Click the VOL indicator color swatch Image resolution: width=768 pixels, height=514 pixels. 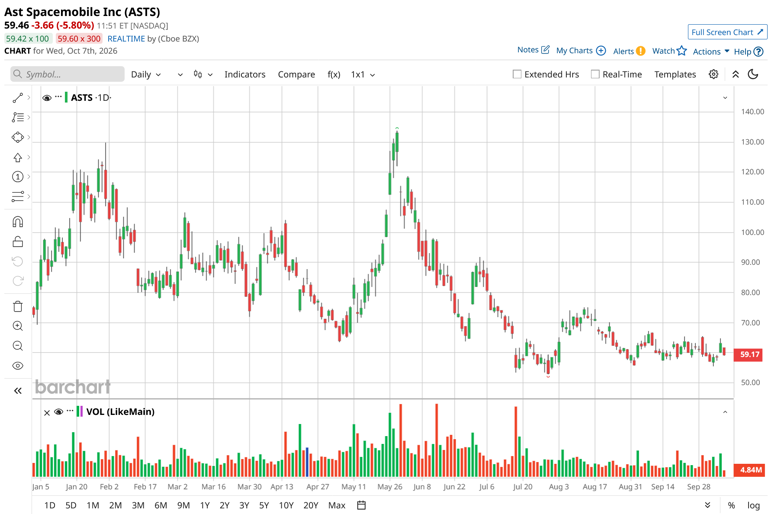(79, 412)
